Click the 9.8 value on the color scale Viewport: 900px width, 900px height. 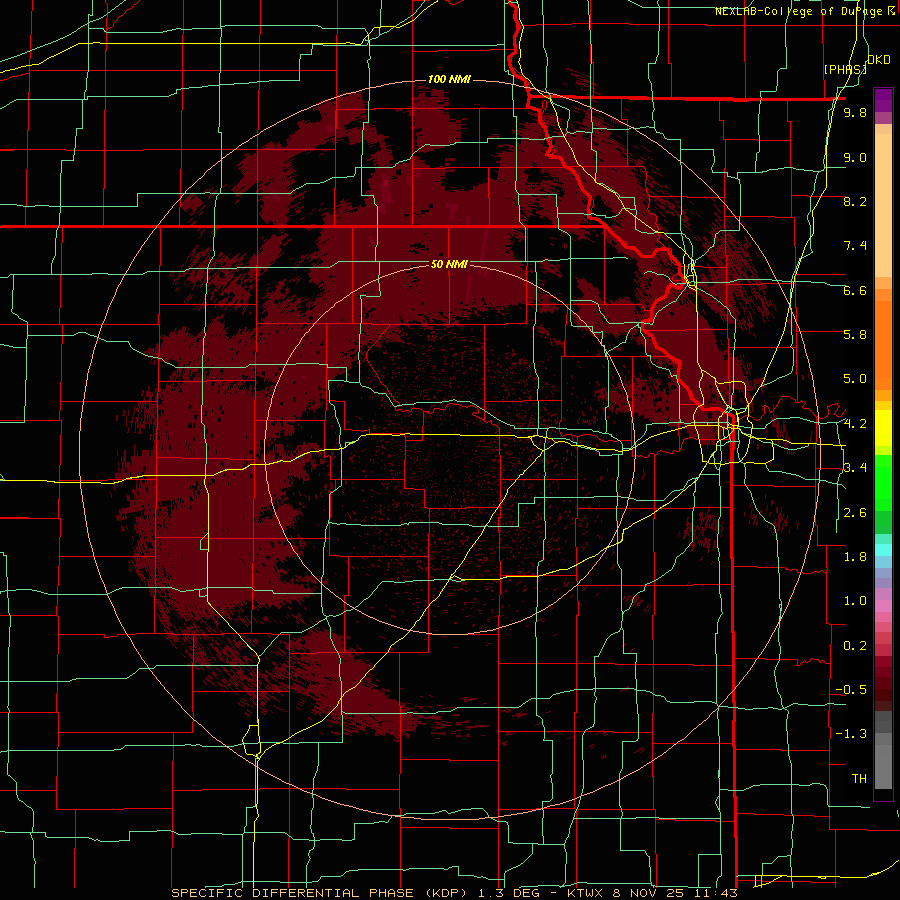coord(855,112)
